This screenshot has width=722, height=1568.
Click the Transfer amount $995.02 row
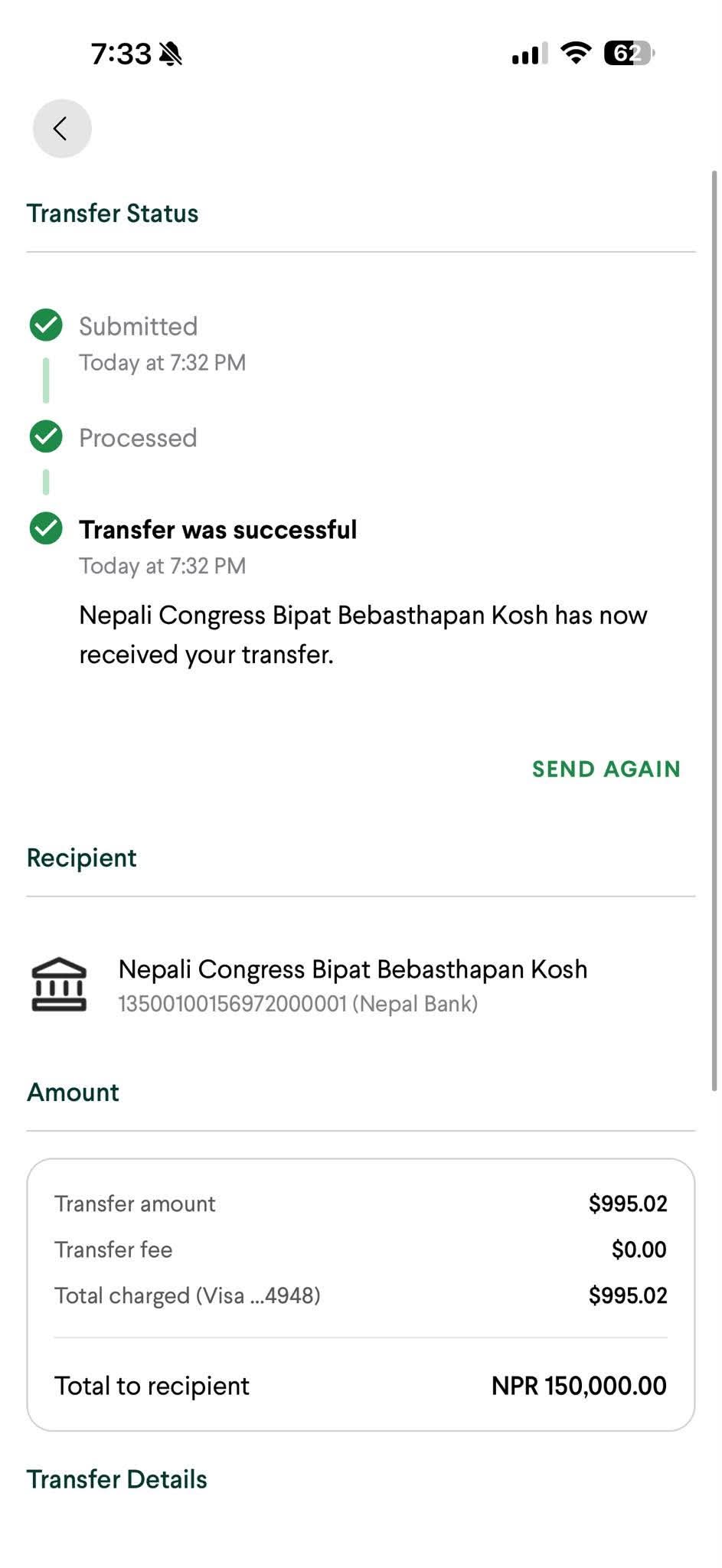point(361,1204)
